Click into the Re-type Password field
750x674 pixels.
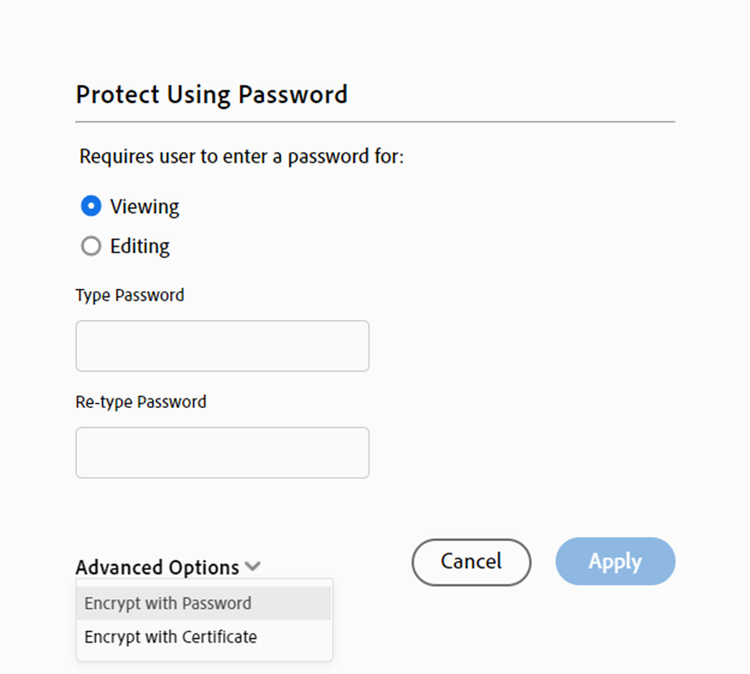tap(222, 453)
